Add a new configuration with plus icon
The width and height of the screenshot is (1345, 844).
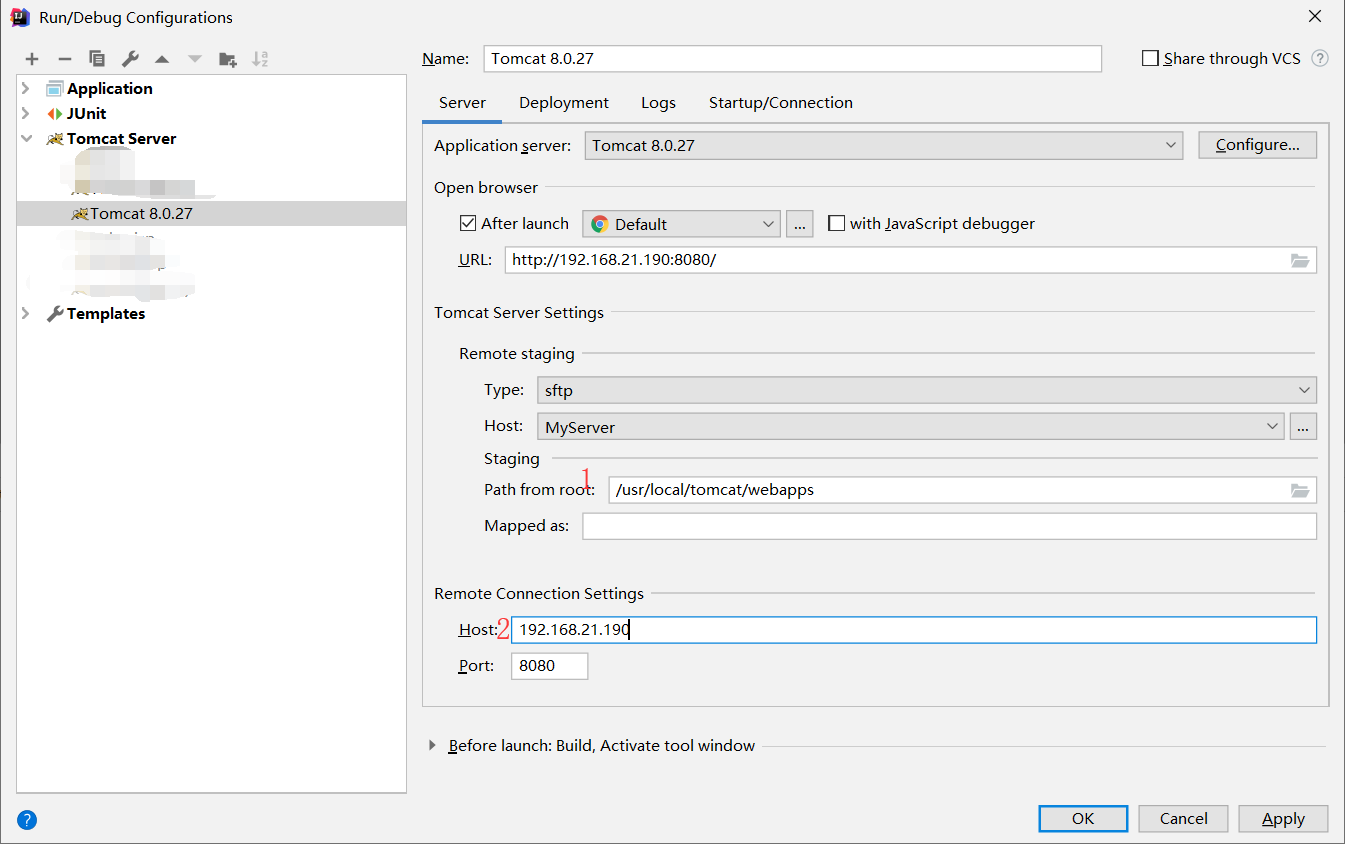32,59
